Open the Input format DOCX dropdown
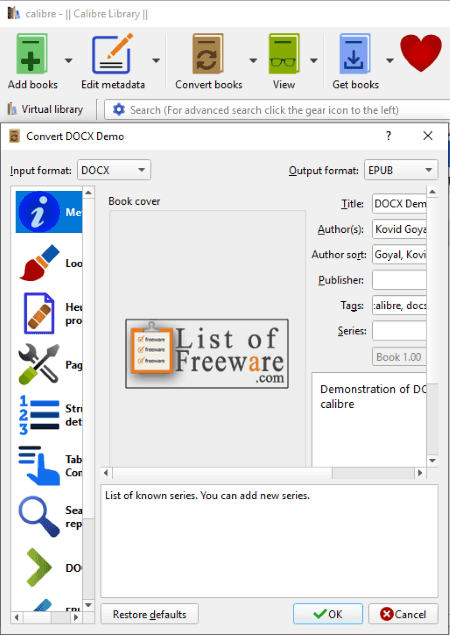Image resolution: width=450 pixels, height=635 pixels. click(114, 170)
